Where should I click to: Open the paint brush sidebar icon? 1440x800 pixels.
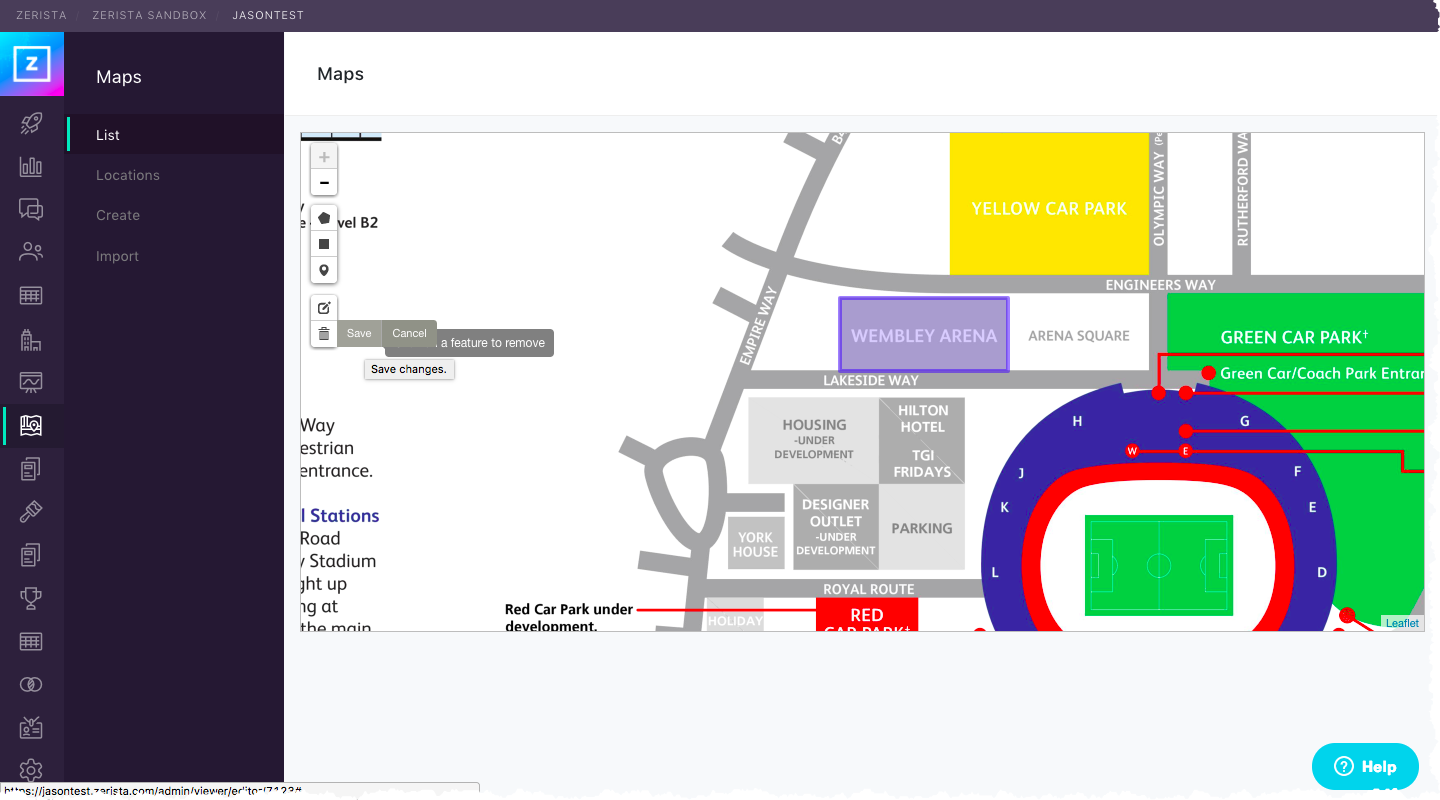[x=31, y=511]
